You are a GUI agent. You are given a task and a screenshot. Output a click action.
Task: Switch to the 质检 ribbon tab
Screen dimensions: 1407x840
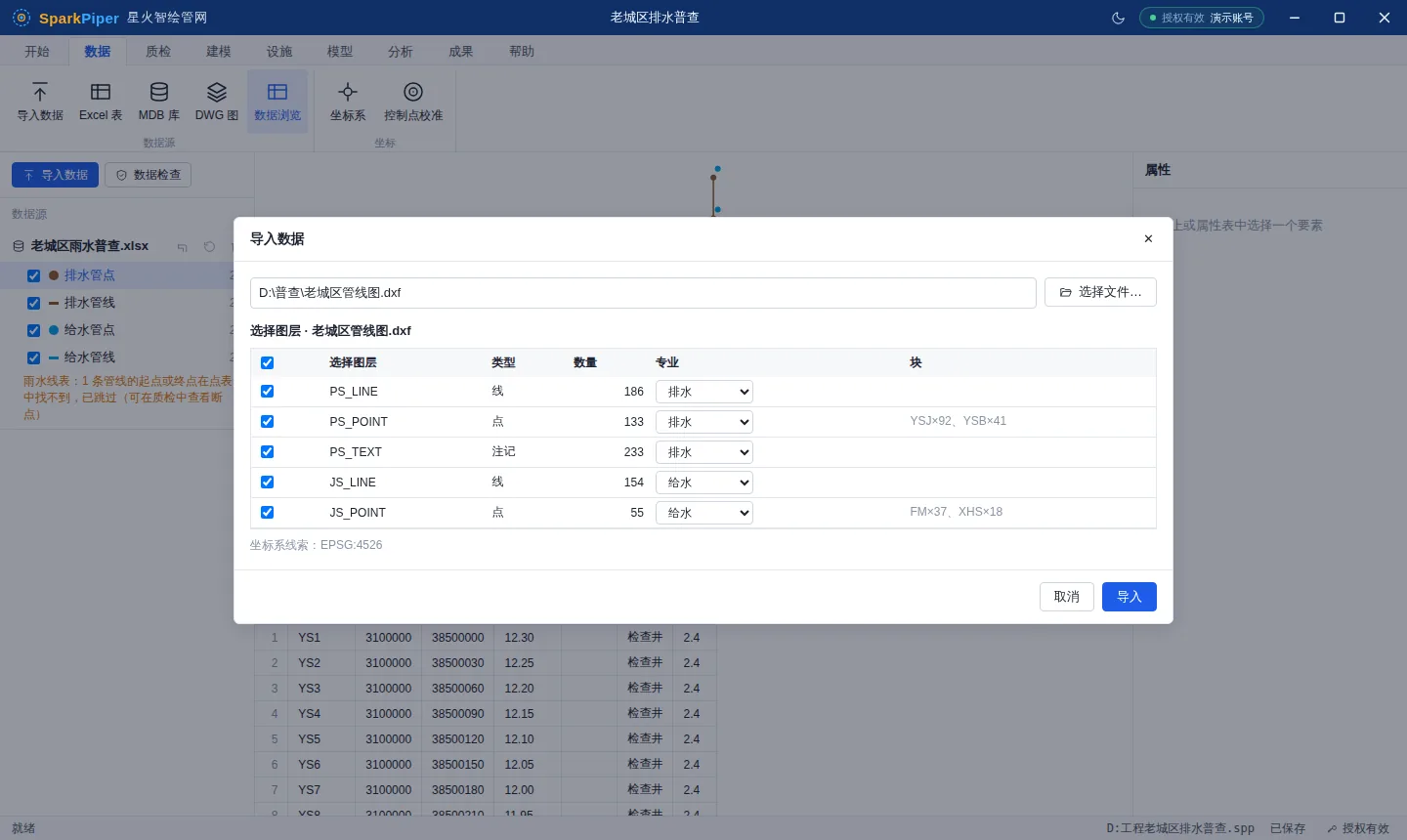coord(158,52)
